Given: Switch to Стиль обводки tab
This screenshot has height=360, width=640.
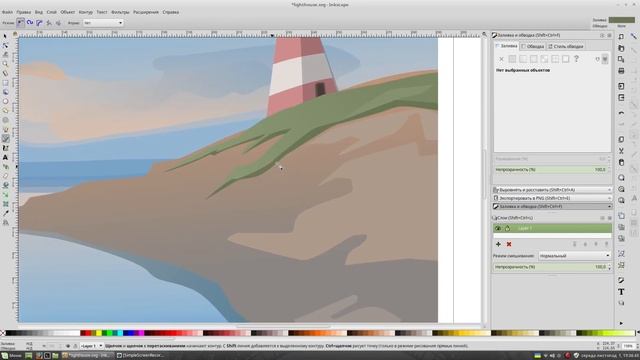Looking at the screenshot, I should click(566, 47).
